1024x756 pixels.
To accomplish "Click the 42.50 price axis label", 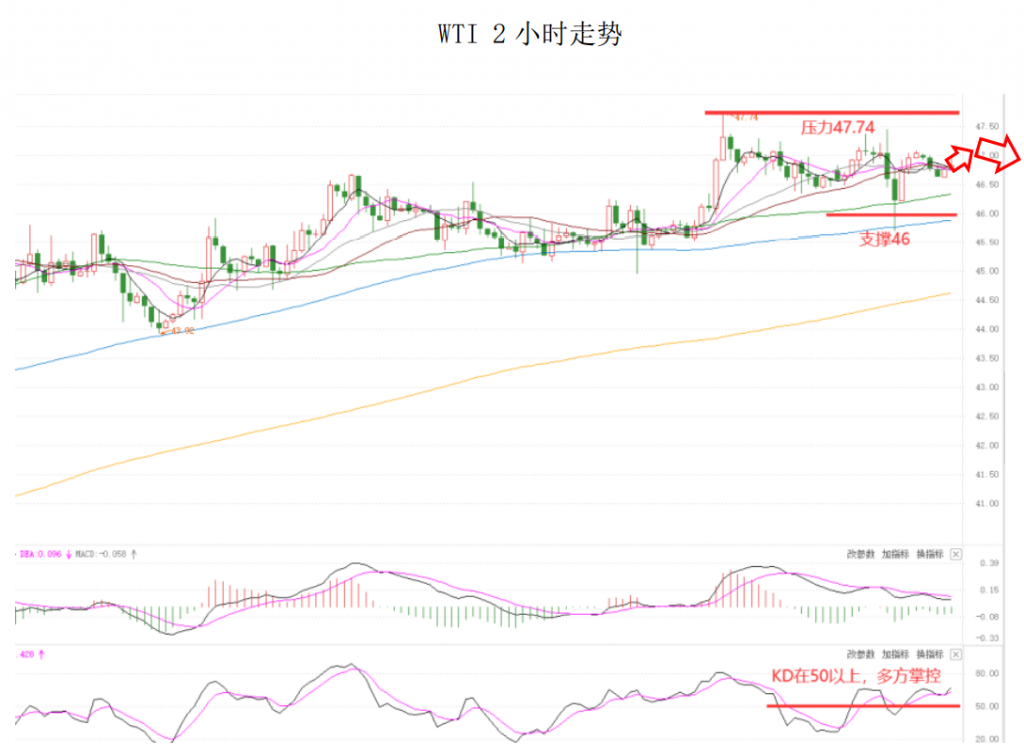I will (x=987, y=417).
